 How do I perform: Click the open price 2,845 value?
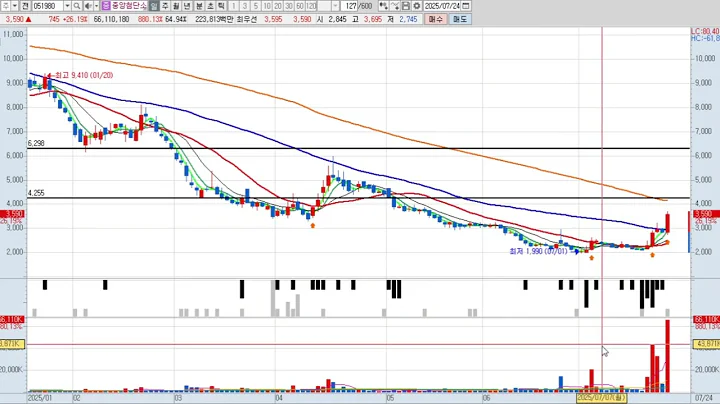[337, 19]
